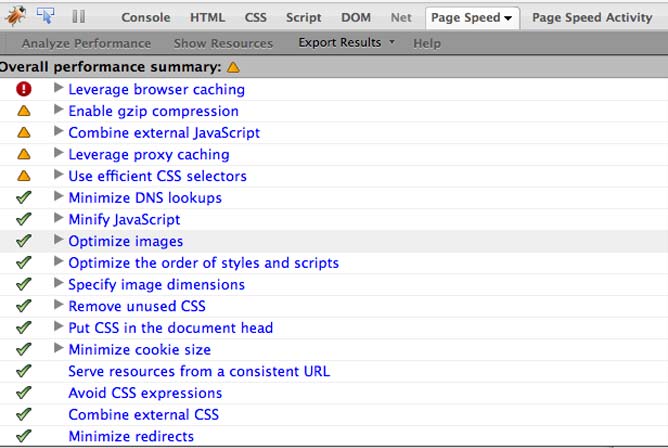The width and height of the screenshot is (668, 448).
Task: Expand Optimize the order of styles triangle
Action: point(58,261)
